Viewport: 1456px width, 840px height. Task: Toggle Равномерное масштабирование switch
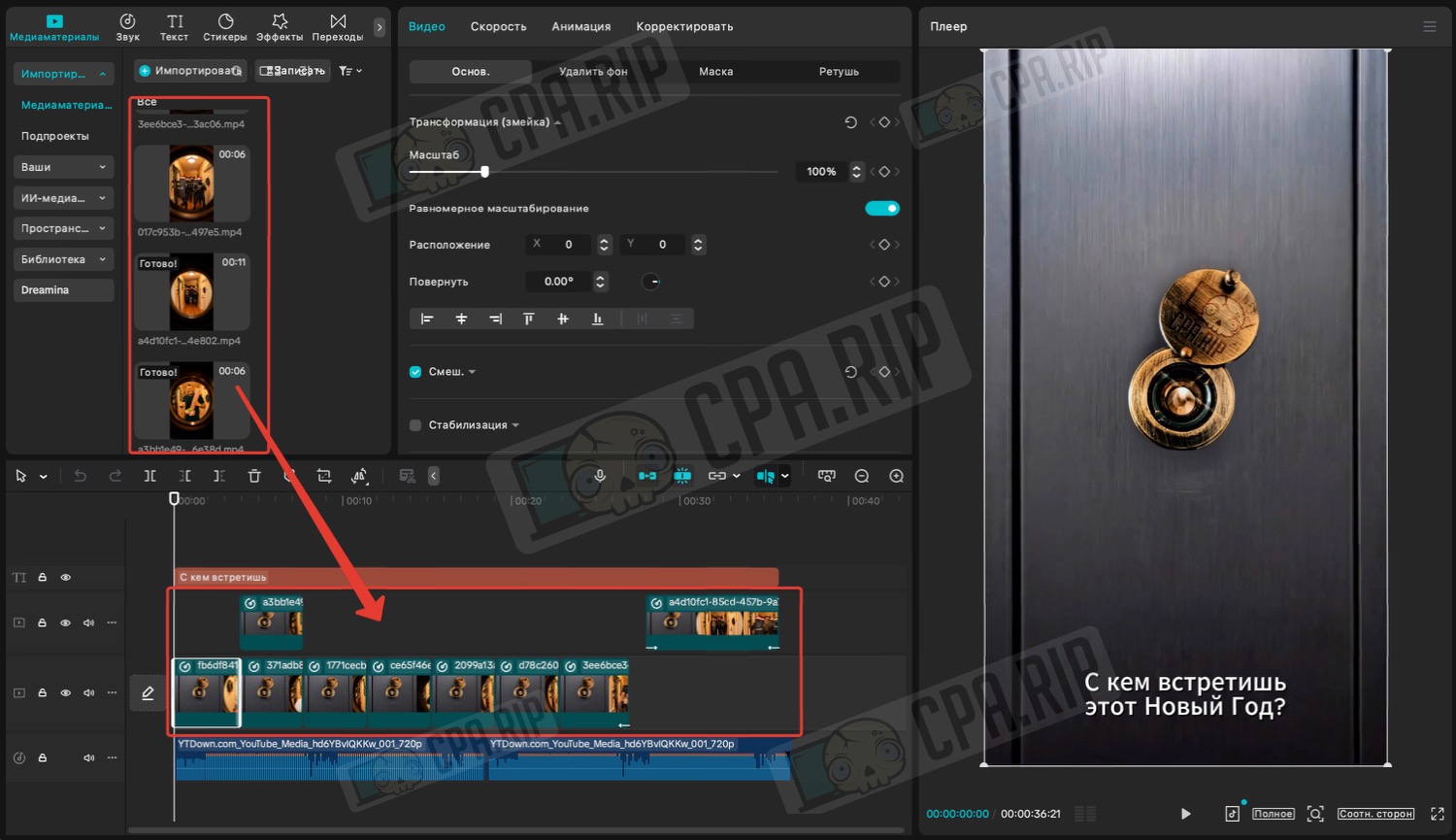(881, 209)
